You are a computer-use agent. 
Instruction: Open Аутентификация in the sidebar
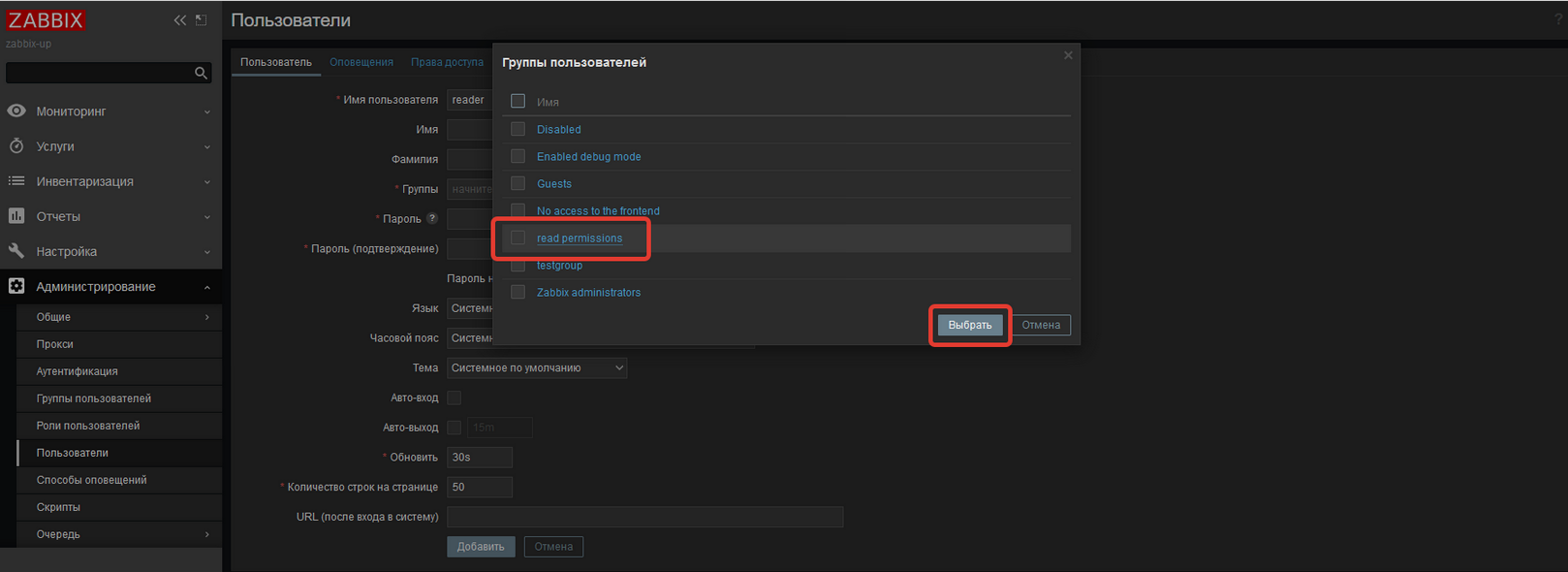119,371
